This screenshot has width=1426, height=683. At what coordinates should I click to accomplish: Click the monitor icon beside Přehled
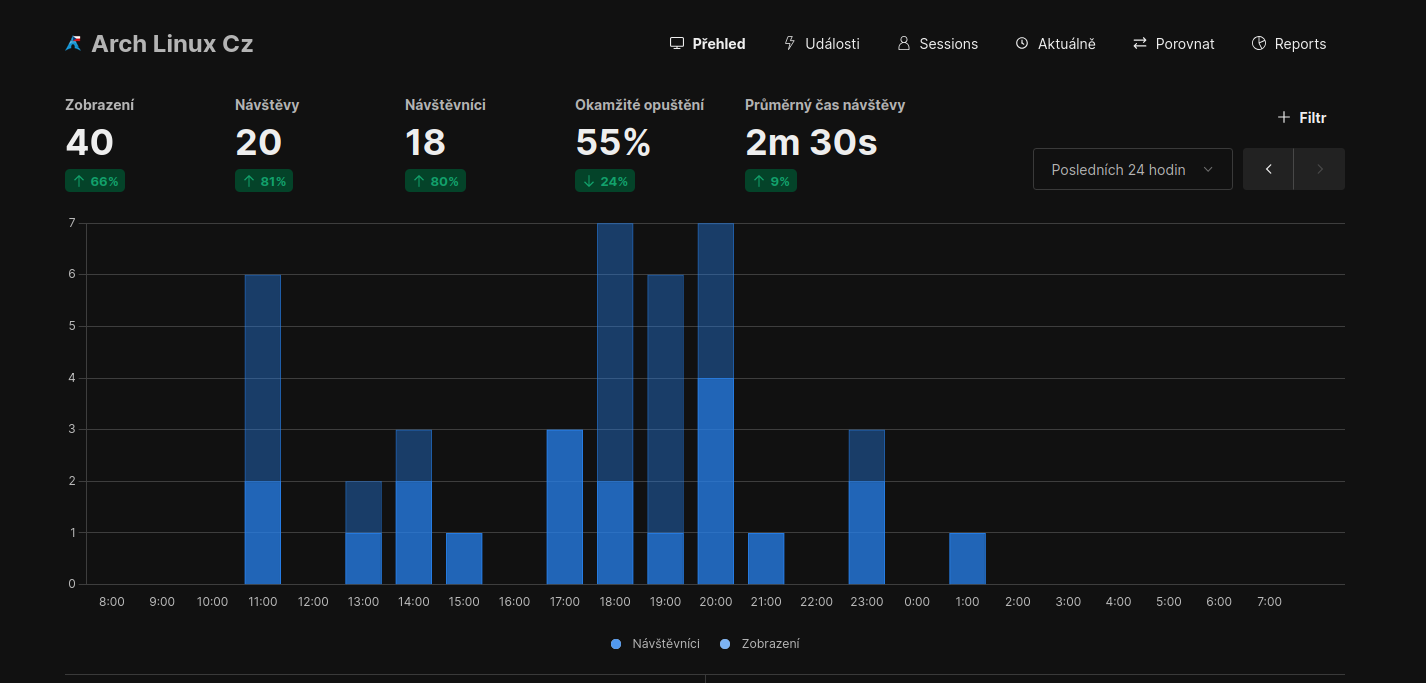677,44
